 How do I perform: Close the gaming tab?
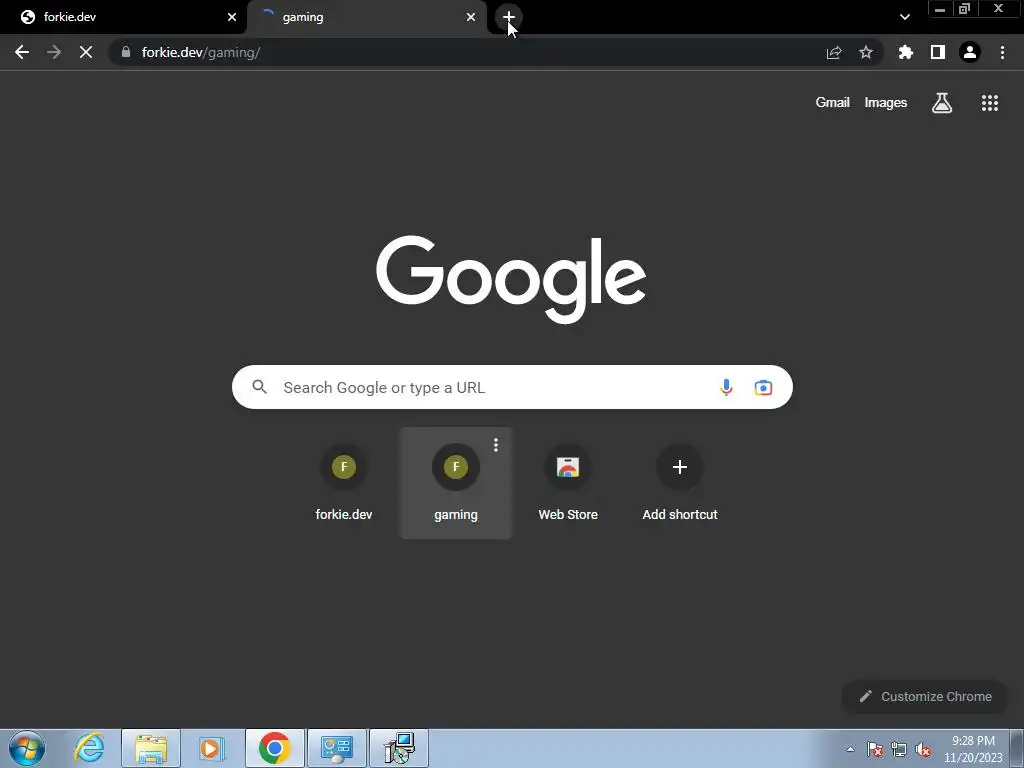point(471,17)
